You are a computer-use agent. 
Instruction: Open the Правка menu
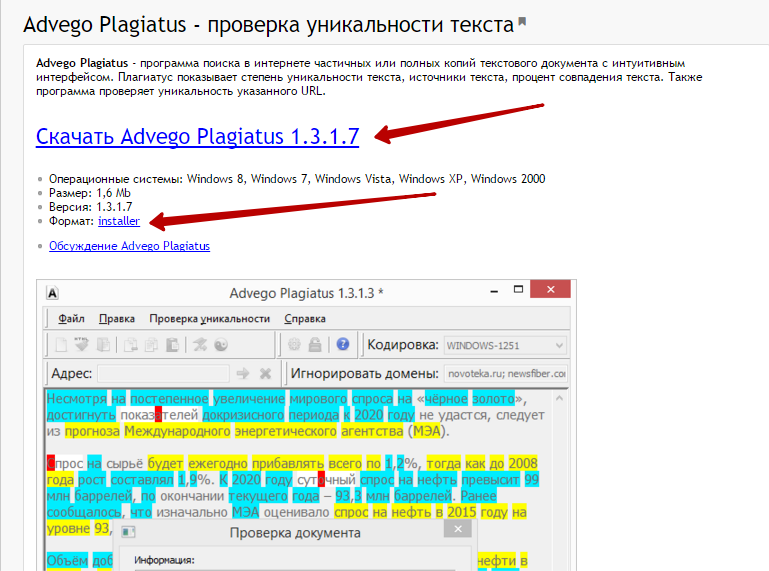coord(117,319)
